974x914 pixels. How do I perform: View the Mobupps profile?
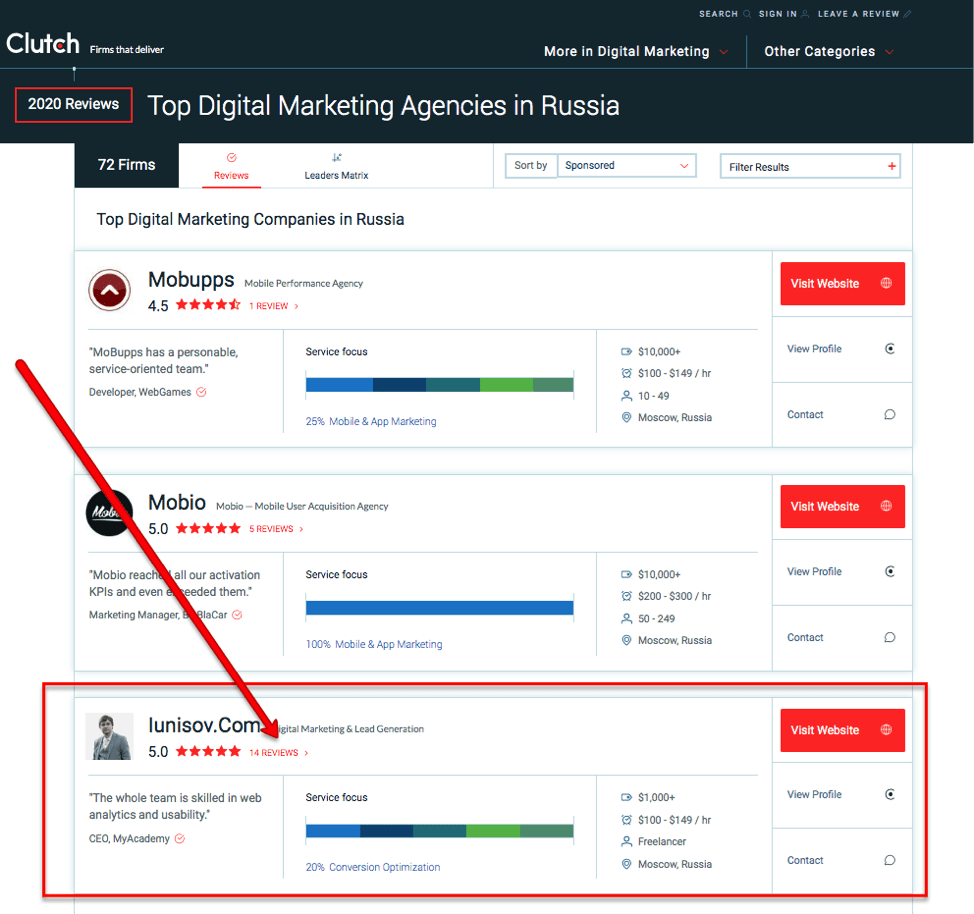[842, 349]
